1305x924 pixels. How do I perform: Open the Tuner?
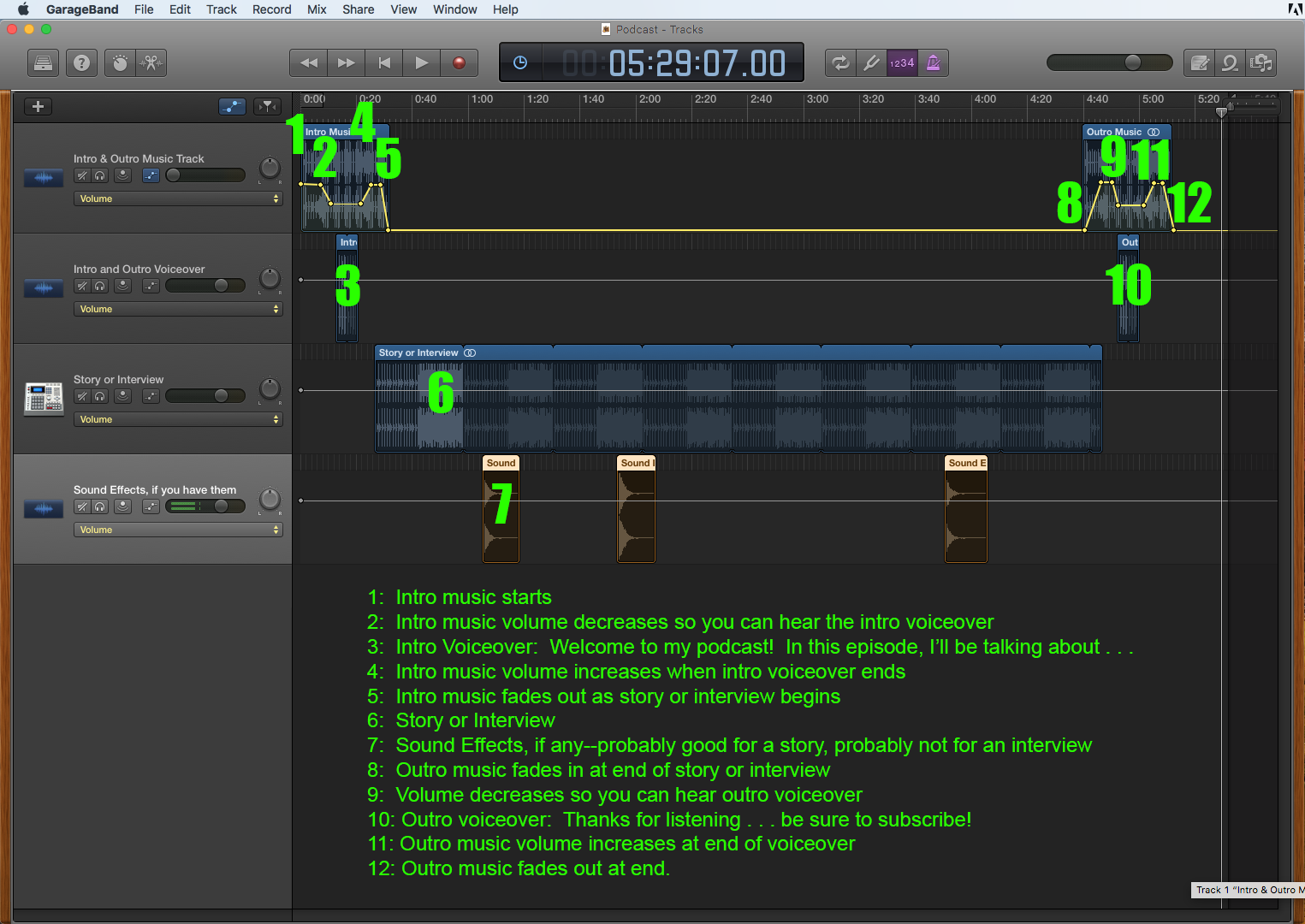click(x=871, y=62)
